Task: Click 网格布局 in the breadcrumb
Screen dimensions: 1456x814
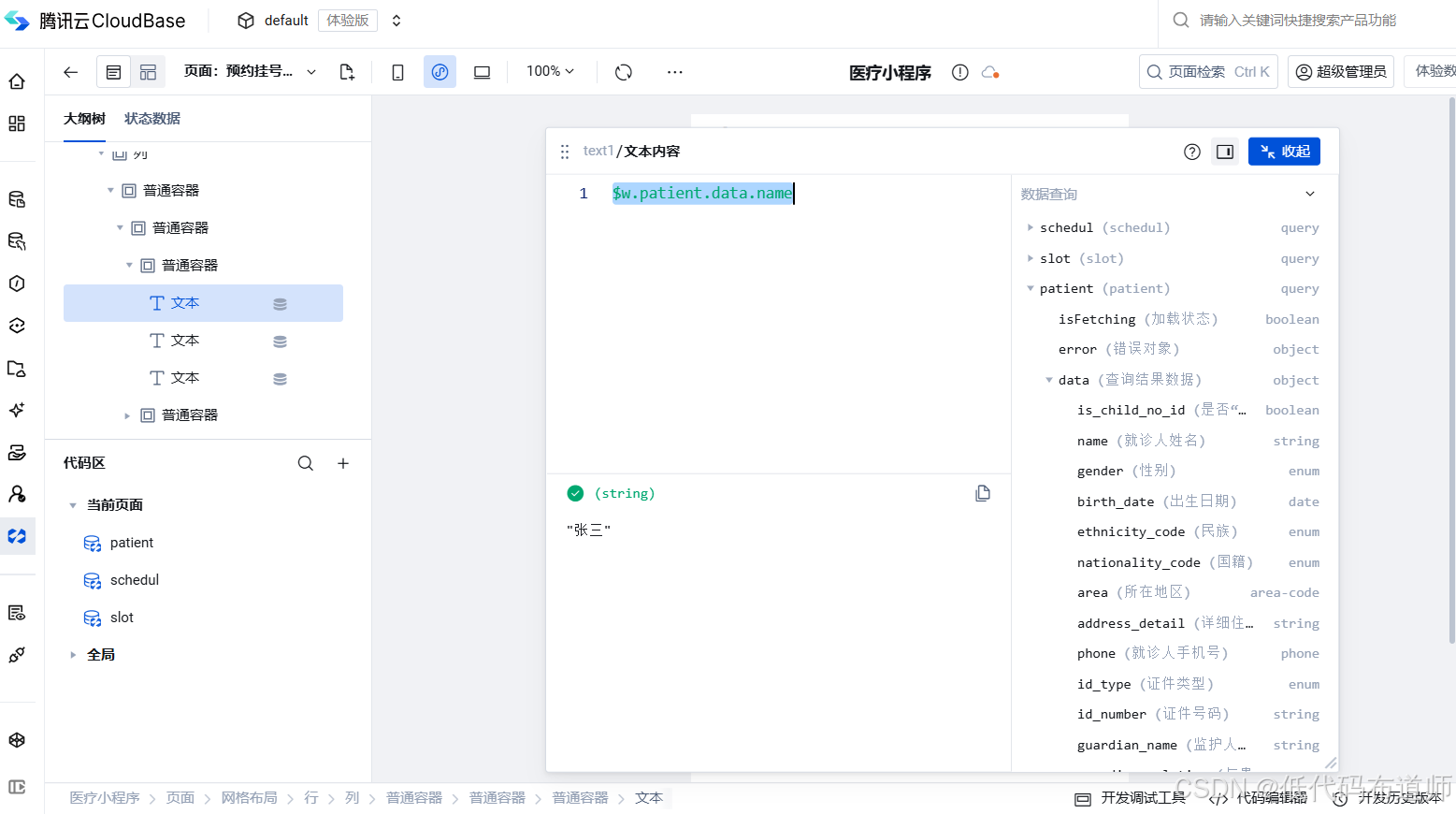Action: coord(249,798)
